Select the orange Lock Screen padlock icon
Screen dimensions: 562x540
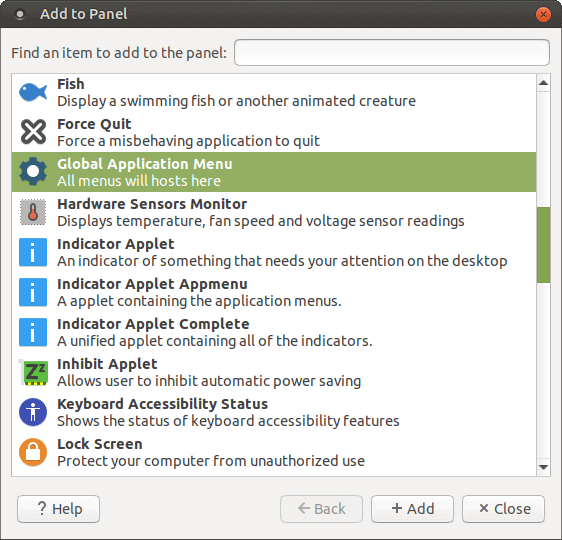(x=33, y=452)
